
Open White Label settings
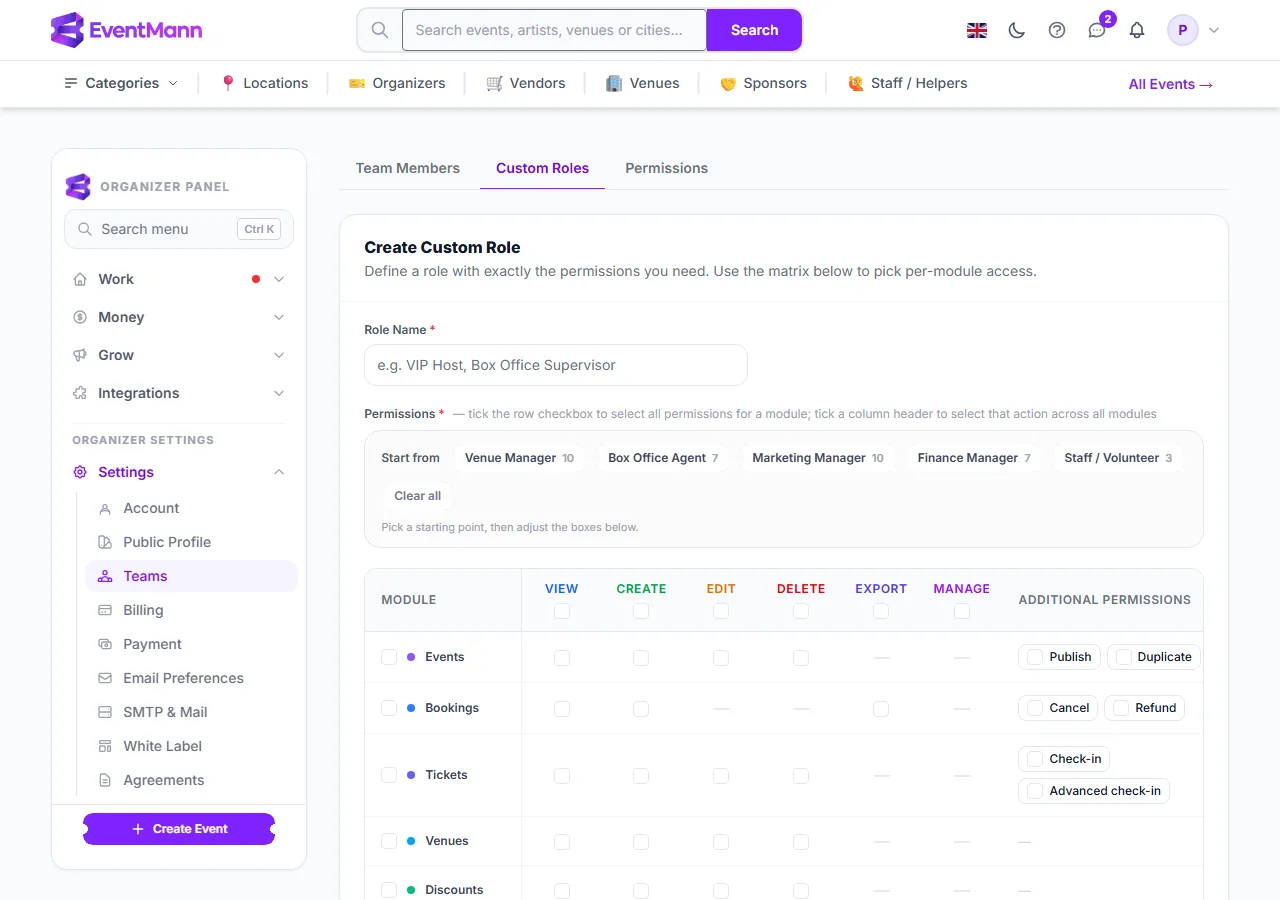191,746
